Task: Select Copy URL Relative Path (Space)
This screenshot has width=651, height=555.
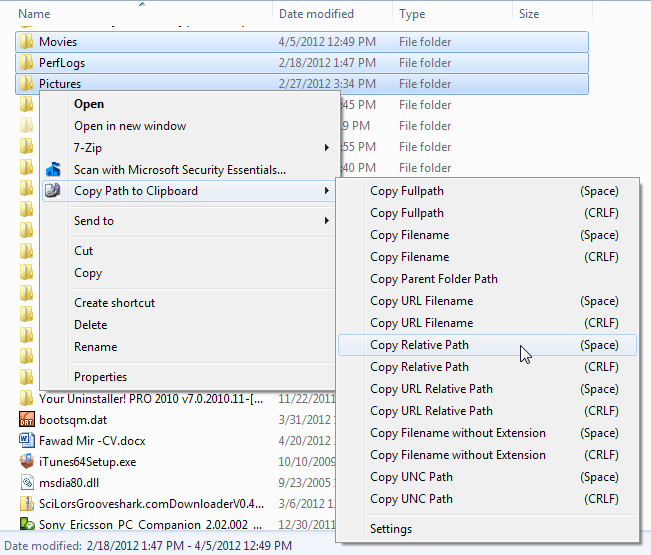Action: point(487,389)
